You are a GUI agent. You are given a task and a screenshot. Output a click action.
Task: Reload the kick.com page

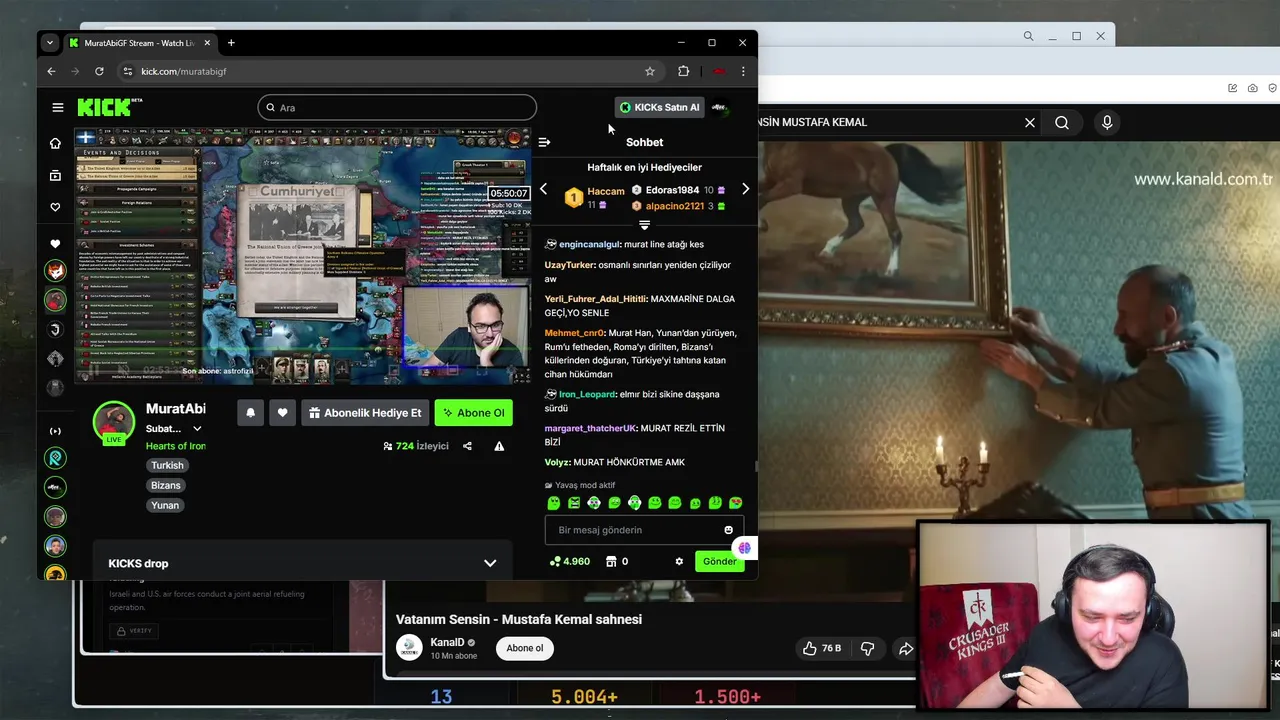click(99, 71)
